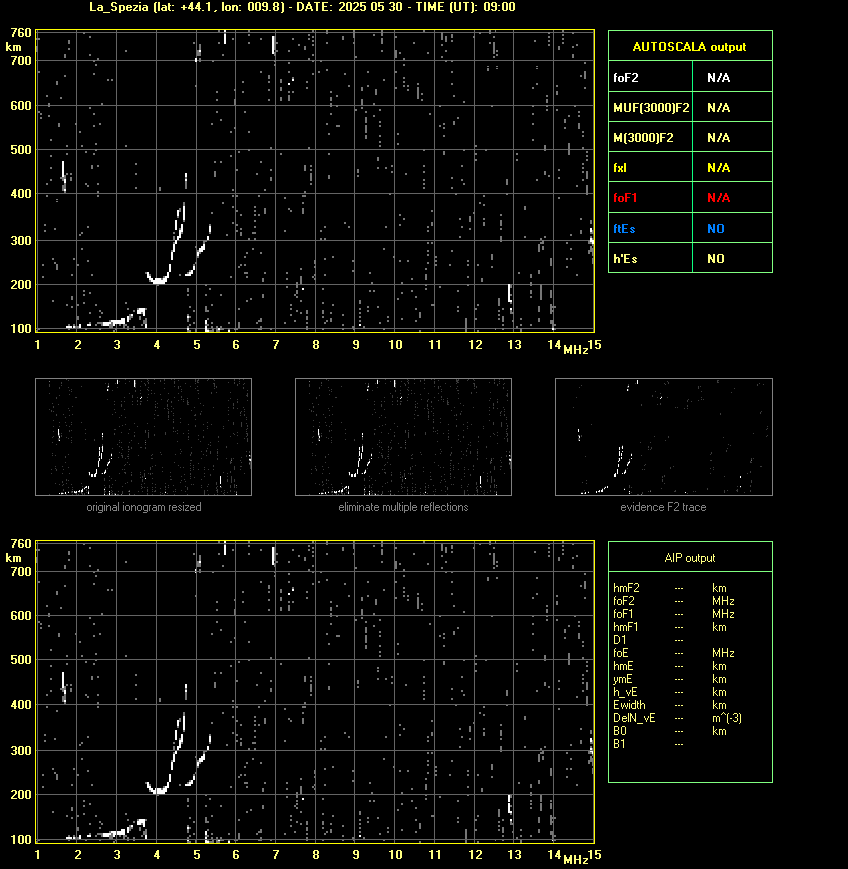Click the 'eliminate multiple reflections' caption

(403, 507)
